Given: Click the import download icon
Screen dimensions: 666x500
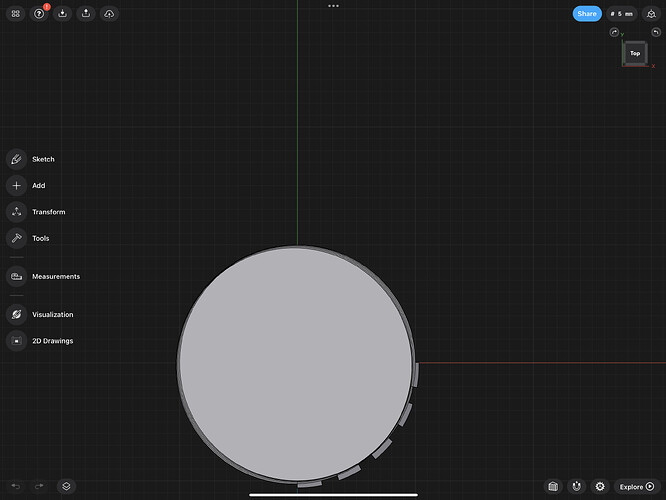Looking at the screenshot, I should coord(62,14).
